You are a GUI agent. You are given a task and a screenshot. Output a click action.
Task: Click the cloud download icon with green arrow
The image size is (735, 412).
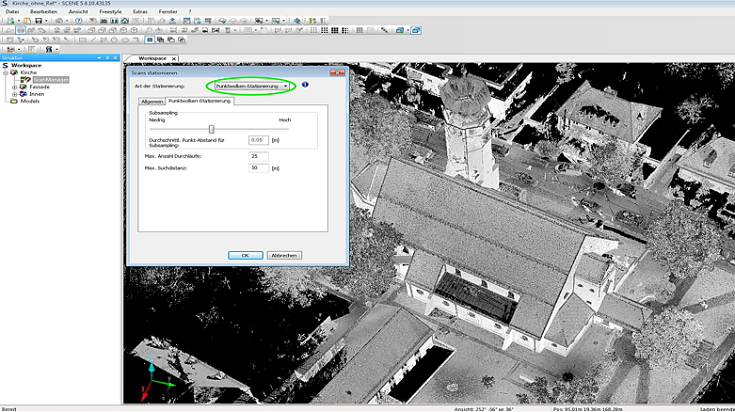[222, 21]
